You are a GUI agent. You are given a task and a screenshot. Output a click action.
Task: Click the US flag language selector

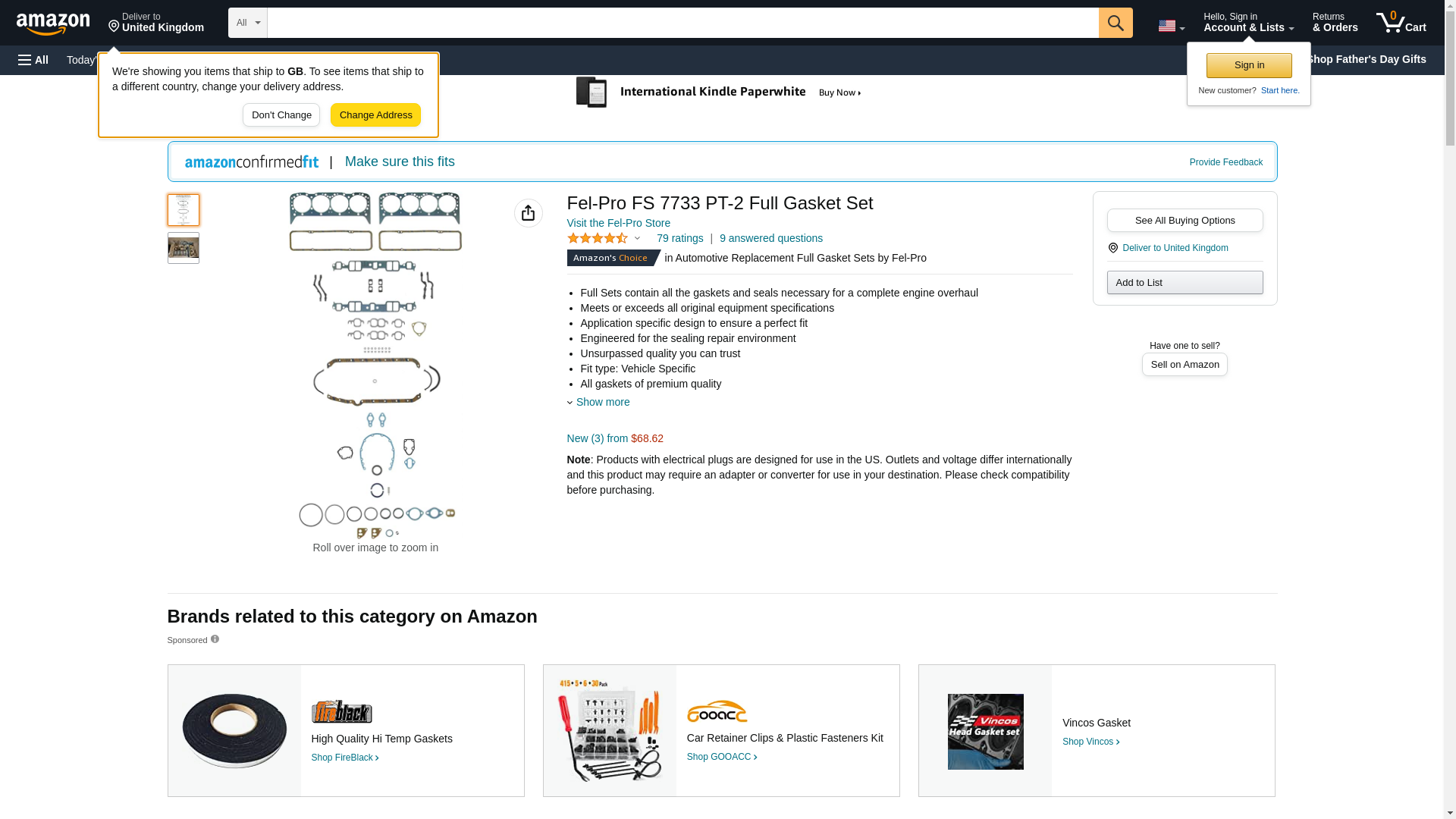1171,26
